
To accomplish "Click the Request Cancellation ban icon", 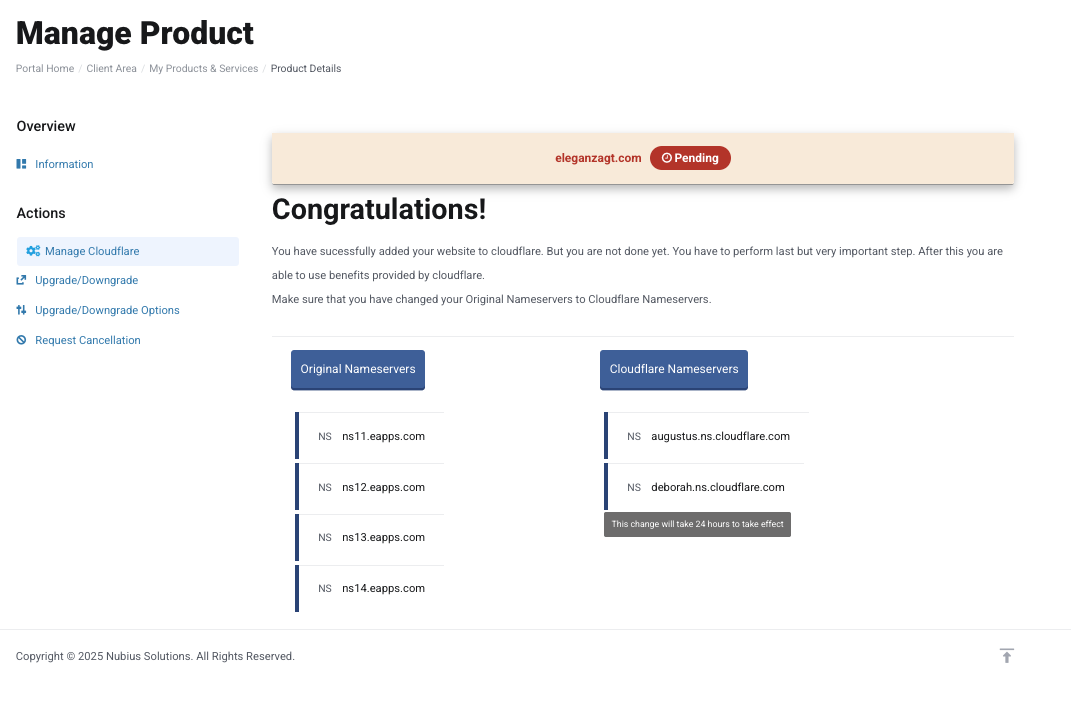I will [21, 340].
